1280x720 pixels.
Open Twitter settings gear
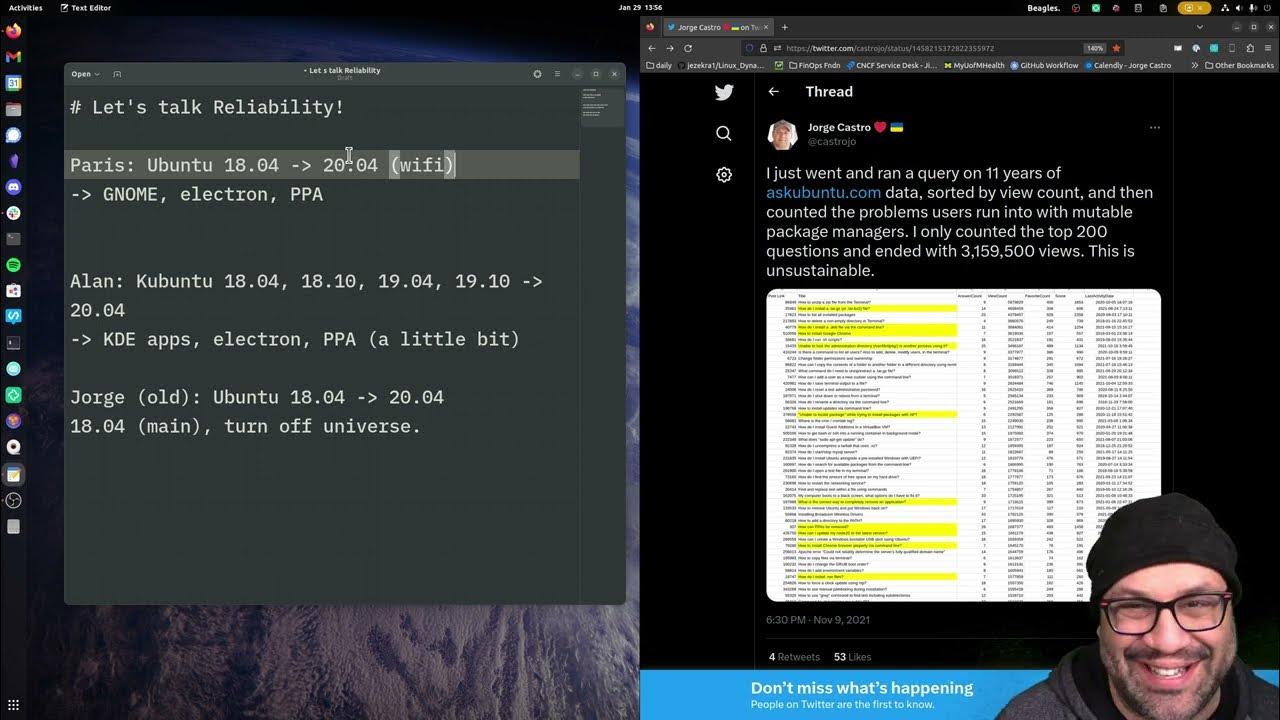pyautogui.click(x=724, y=174)
